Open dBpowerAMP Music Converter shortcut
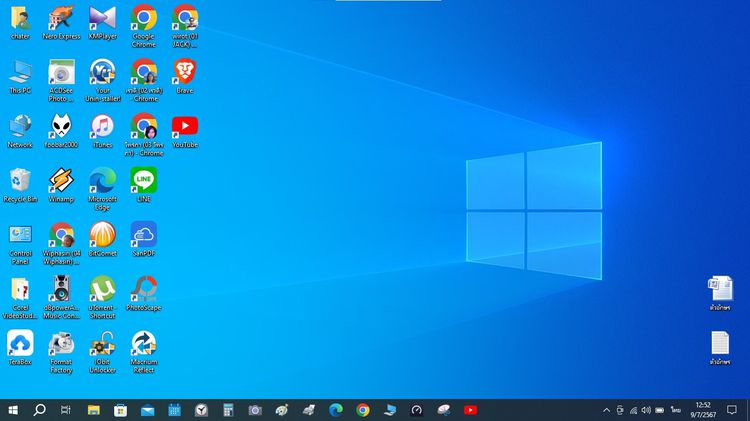This screenshot has width=750, height=421. [61, 298]
